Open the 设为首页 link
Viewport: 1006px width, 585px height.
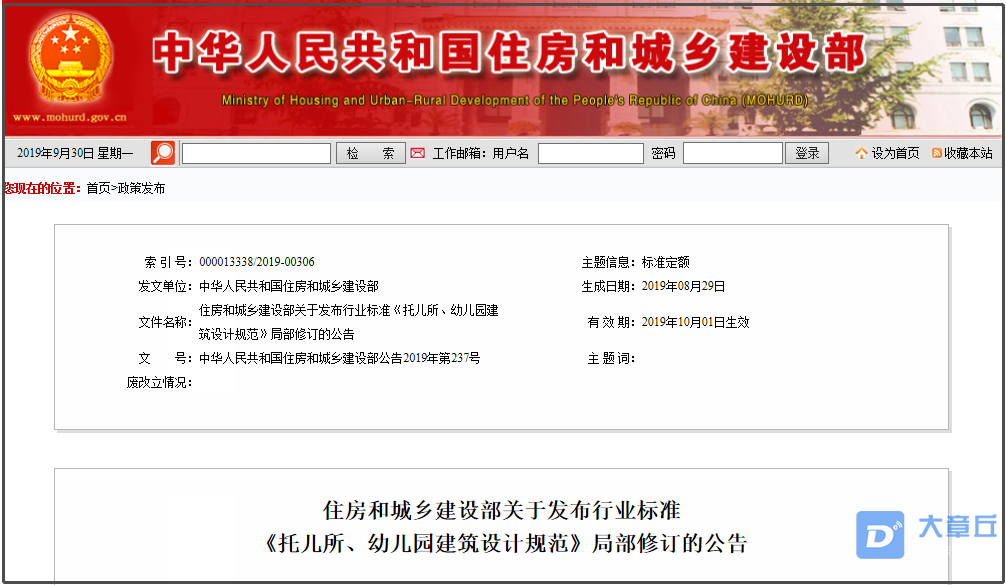[895, 153]
